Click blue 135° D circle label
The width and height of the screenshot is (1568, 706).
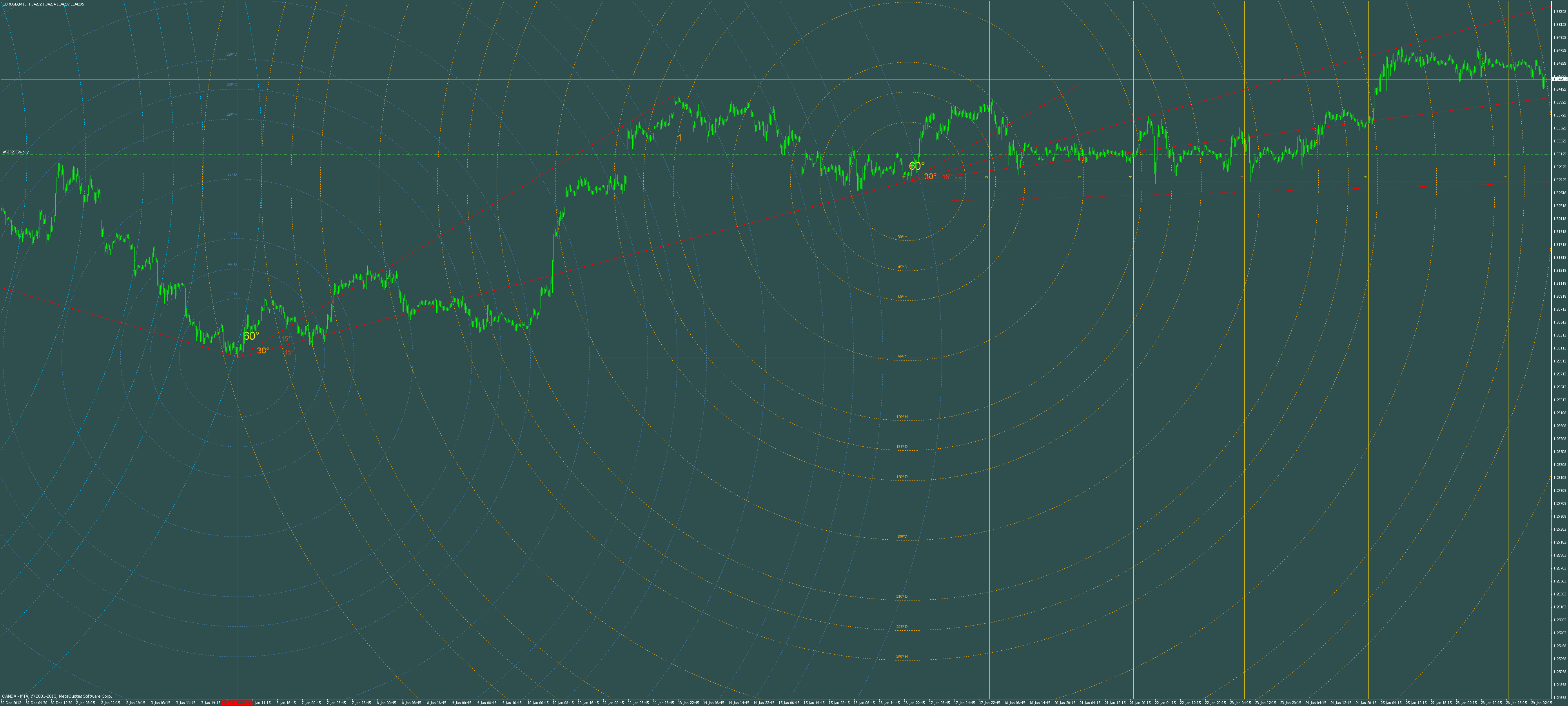point(231,84)
